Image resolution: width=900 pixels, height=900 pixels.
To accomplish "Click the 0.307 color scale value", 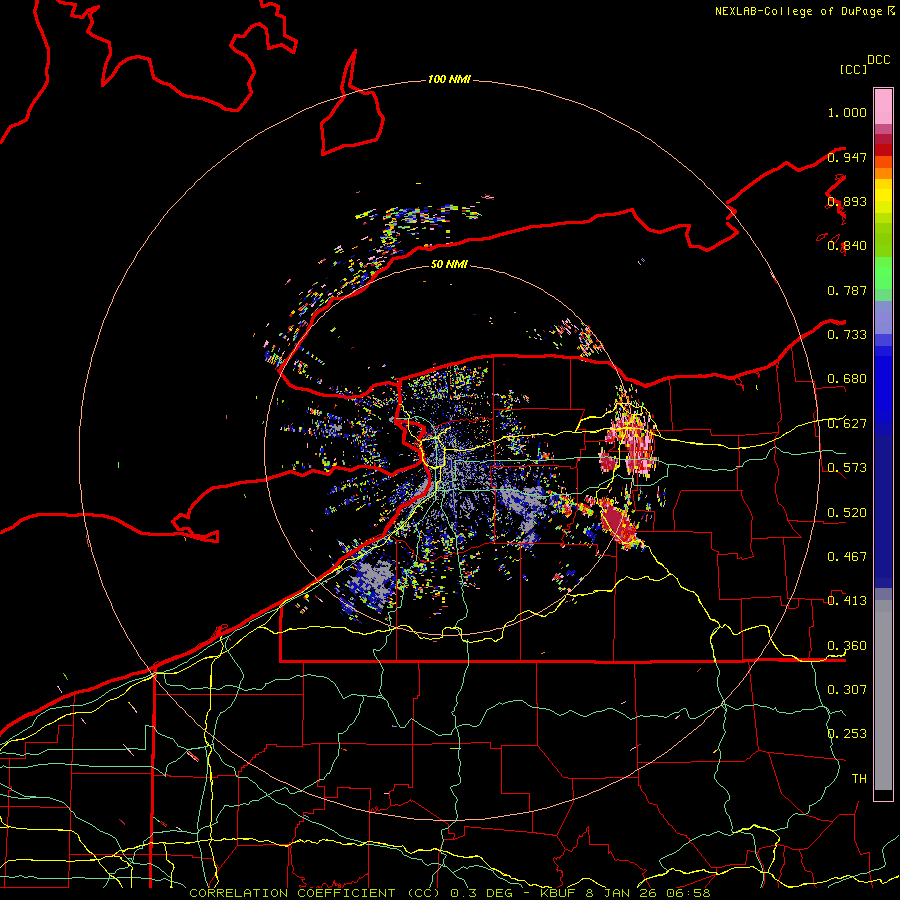I will tap(847, 690).
